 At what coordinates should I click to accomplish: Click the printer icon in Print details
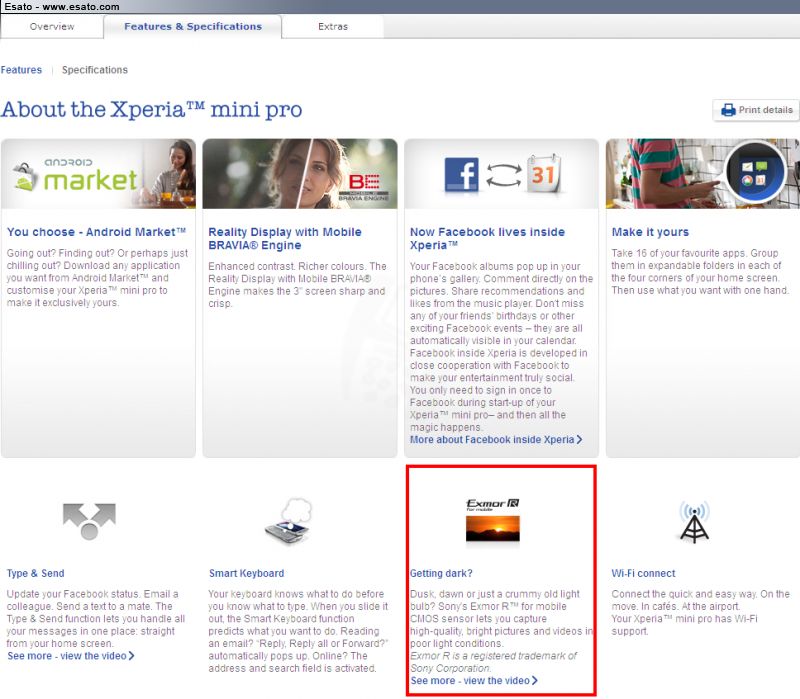[728, 110]
